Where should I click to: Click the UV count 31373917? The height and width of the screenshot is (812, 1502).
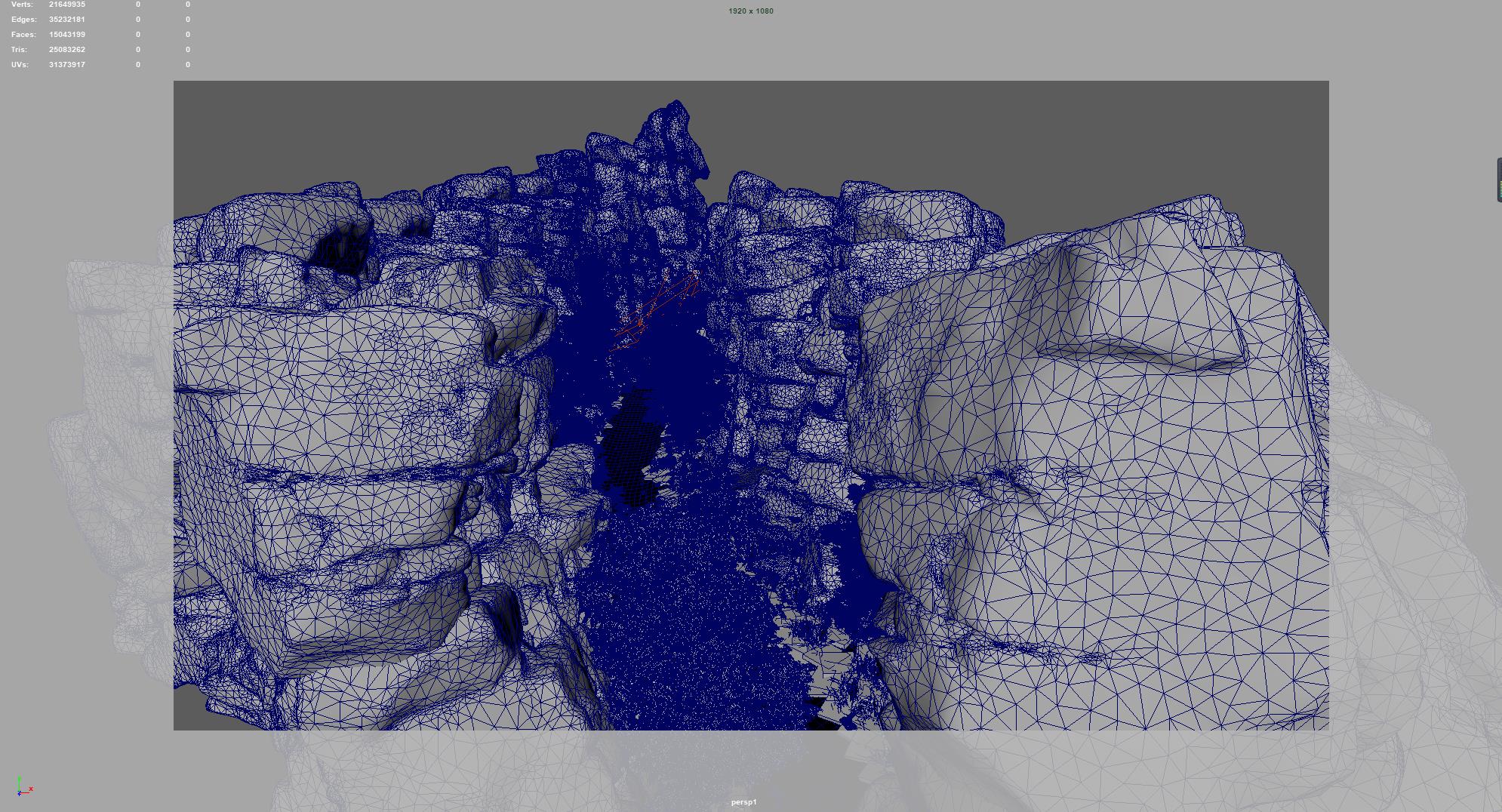[67, 65]
